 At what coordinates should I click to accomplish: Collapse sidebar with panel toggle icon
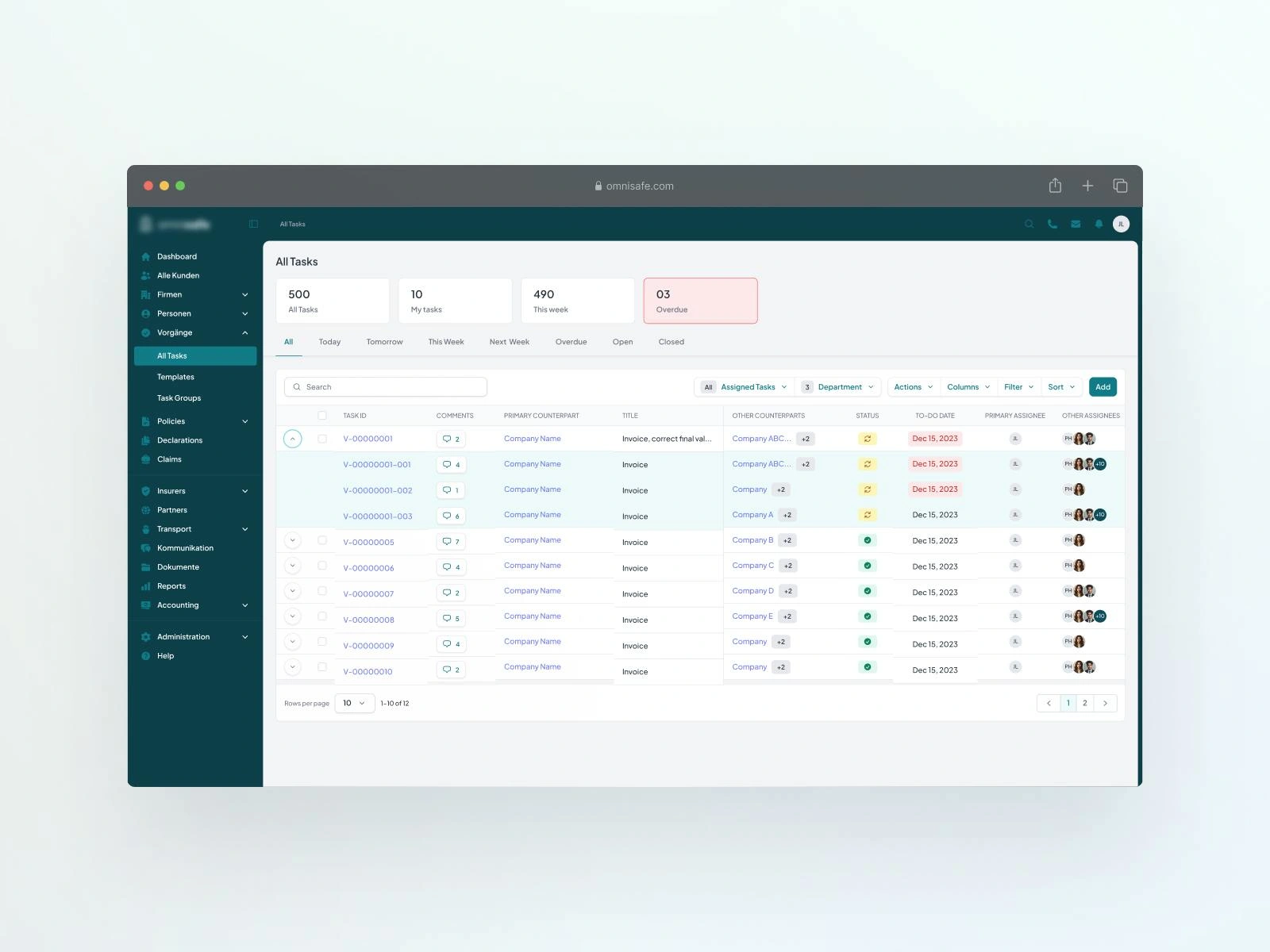(253, 224)
